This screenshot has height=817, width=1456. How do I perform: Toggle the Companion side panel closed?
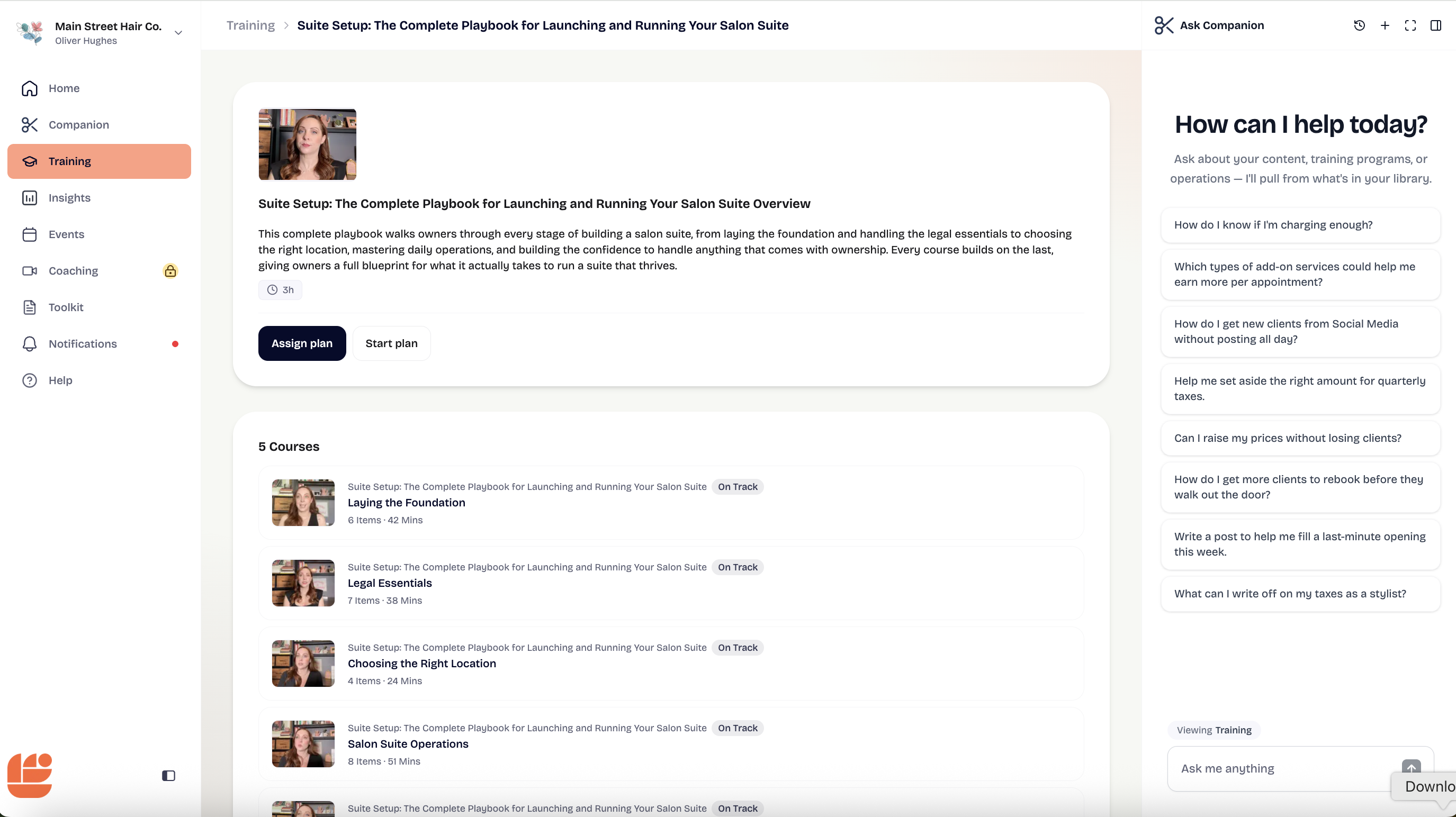[x=1436, y=25]
